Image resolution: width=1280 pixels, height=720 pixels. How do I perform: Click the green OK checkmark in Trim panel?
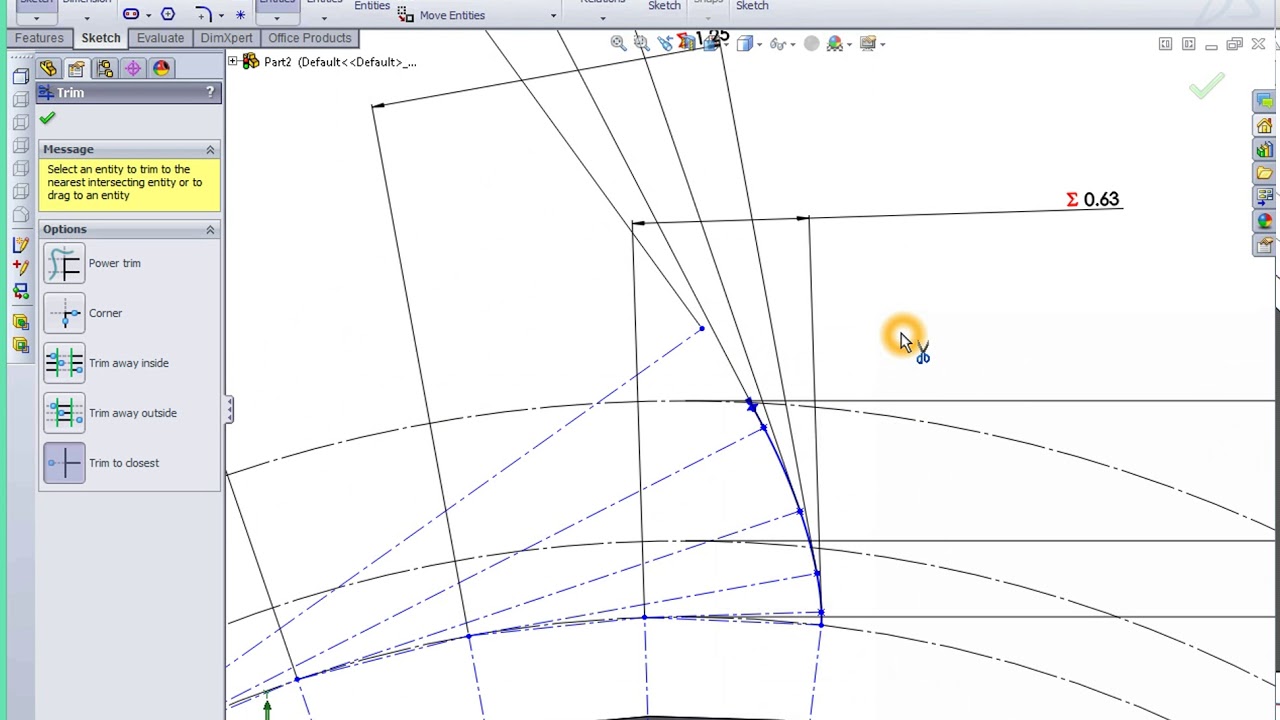(x=47, y=118)
